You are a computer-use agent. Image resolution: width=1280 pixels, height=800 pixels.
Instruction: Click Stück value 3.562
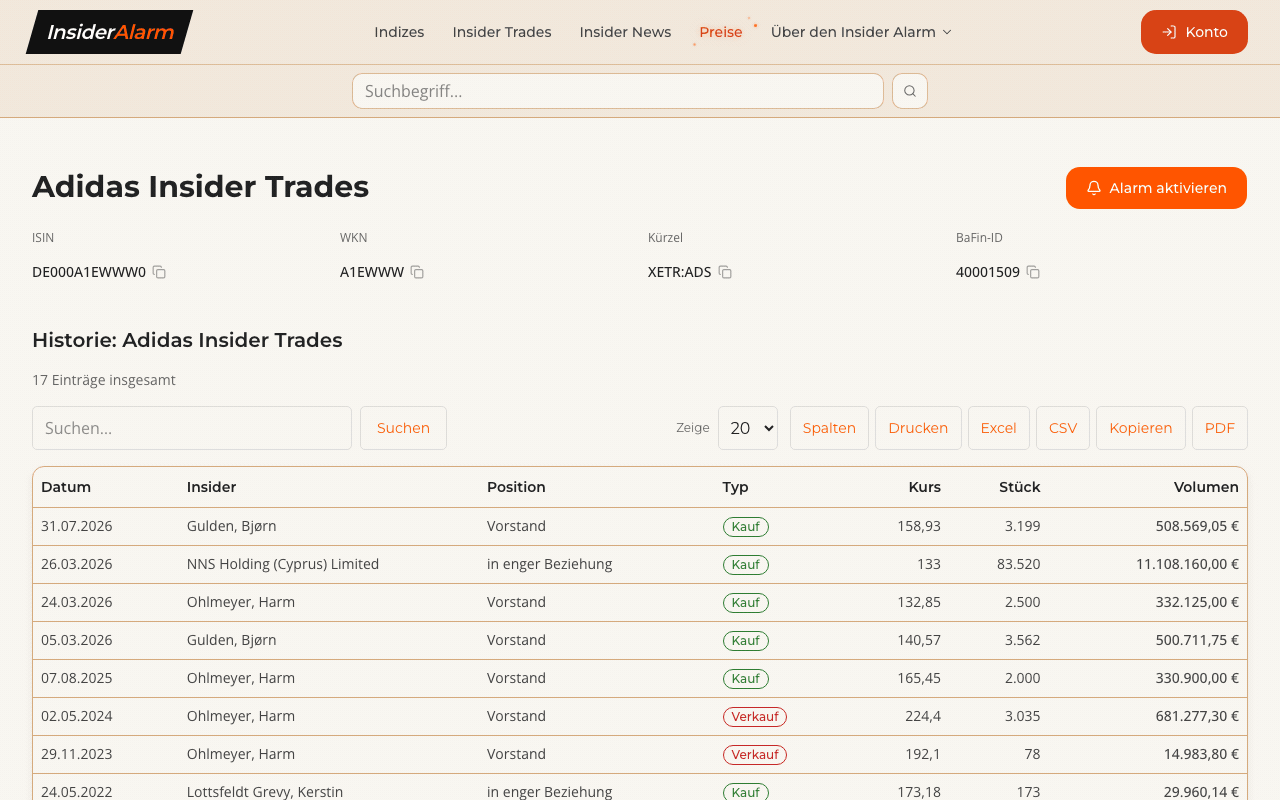[x=1023, y=640]
